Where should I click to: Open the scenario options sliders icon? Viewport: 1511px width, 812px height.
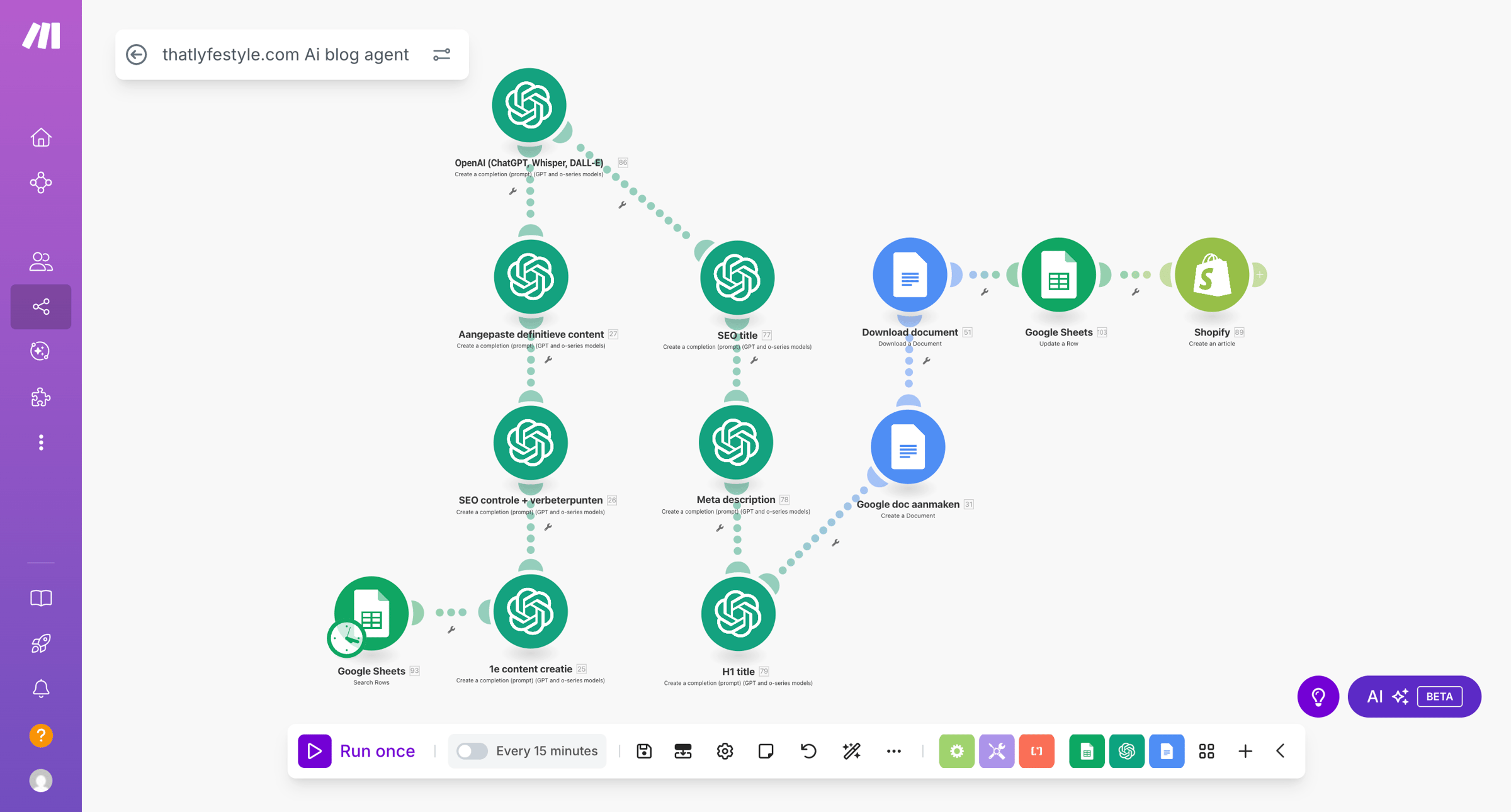(441, 55)
